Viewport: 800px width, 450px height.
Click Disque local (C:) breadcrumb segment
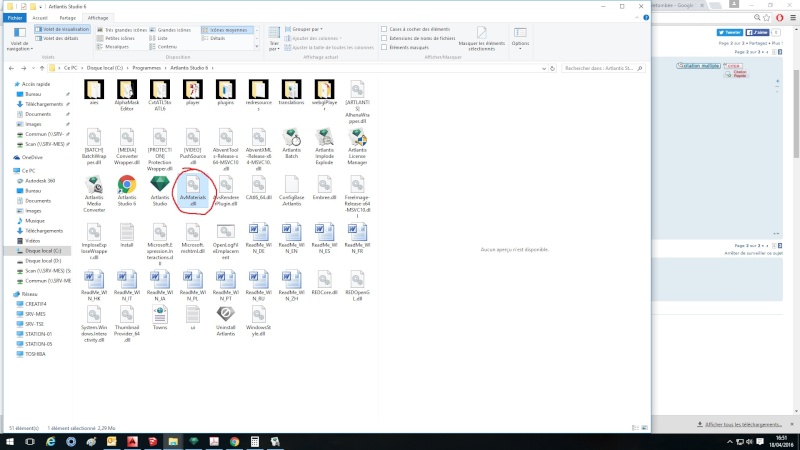pyautogui.click(x=105, y=68)
